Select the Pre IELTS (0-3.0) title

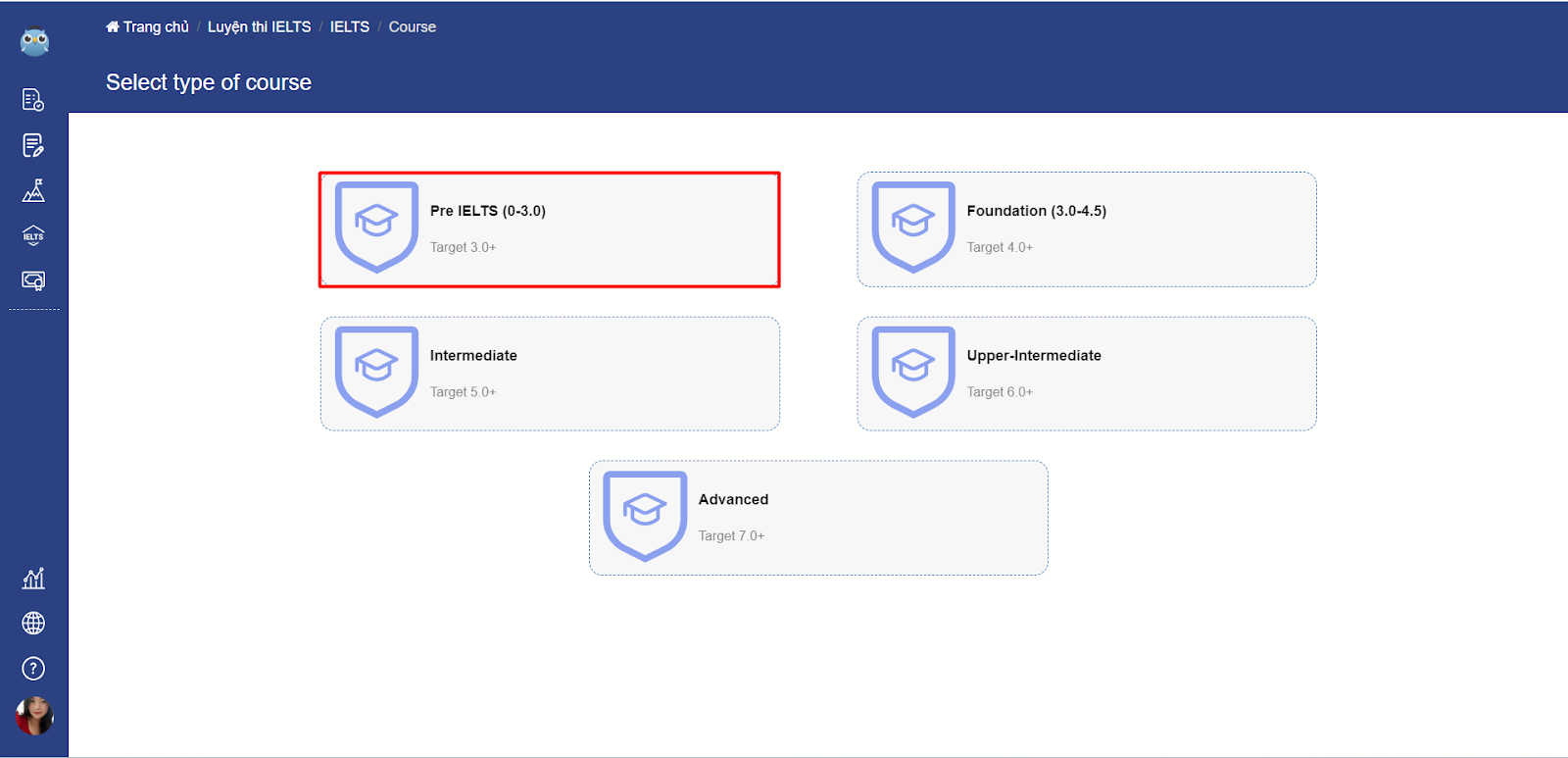[x=488, y=211]
